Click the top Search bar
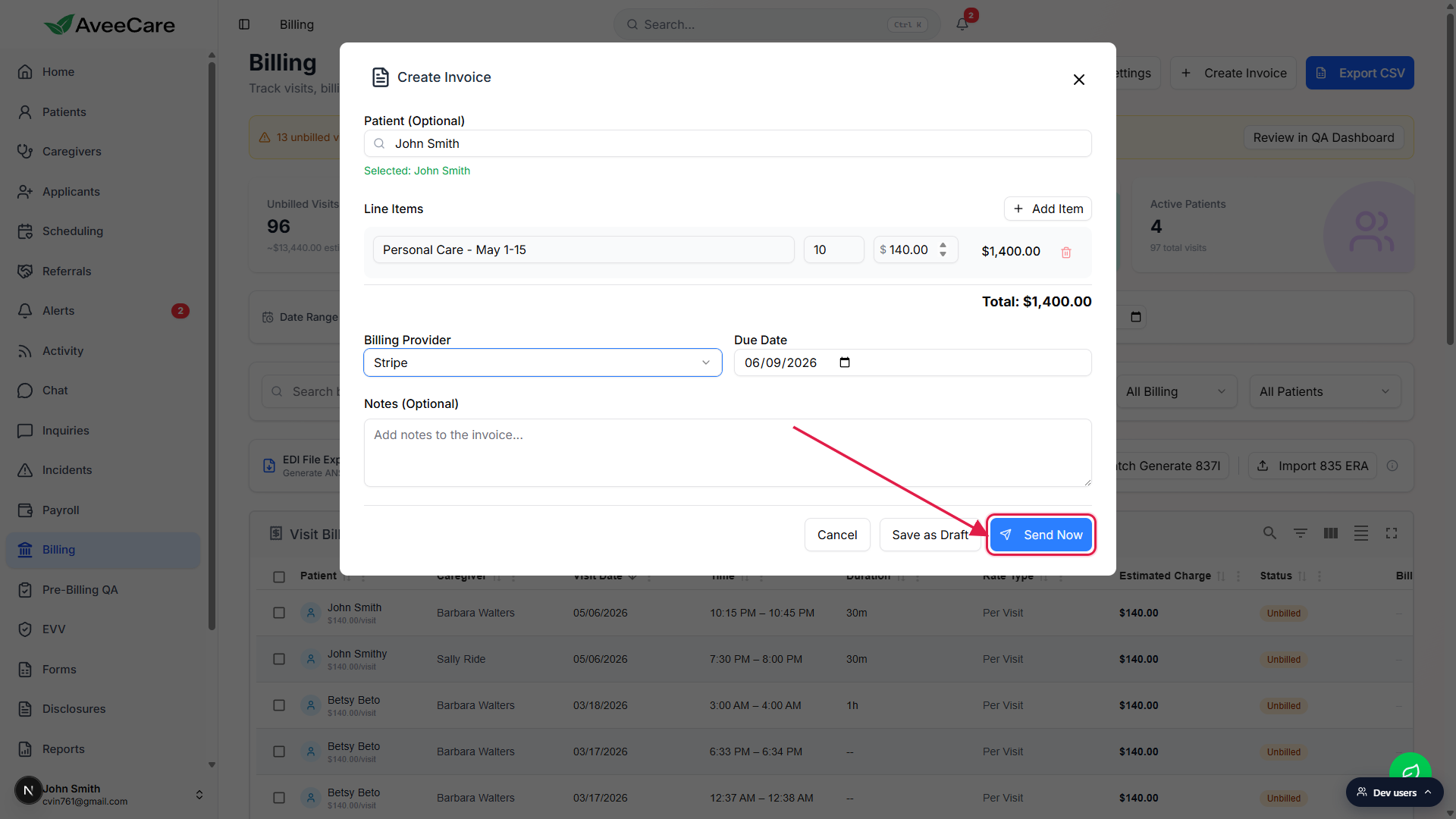This screenshot has width=1456, height=819. [777, 24]
